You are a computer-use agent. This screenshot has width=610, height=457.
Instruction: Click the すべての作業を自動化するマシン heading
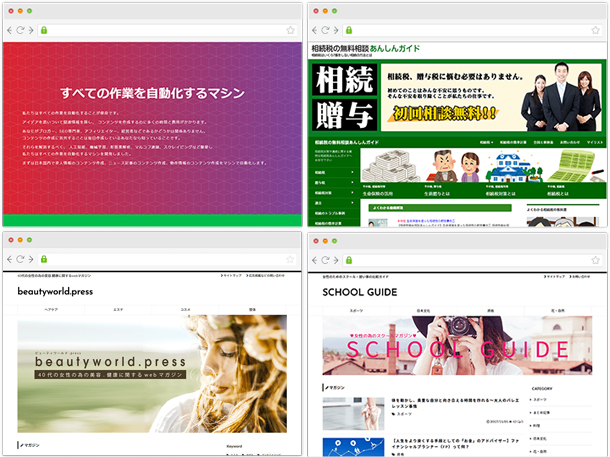click(152, 93)
